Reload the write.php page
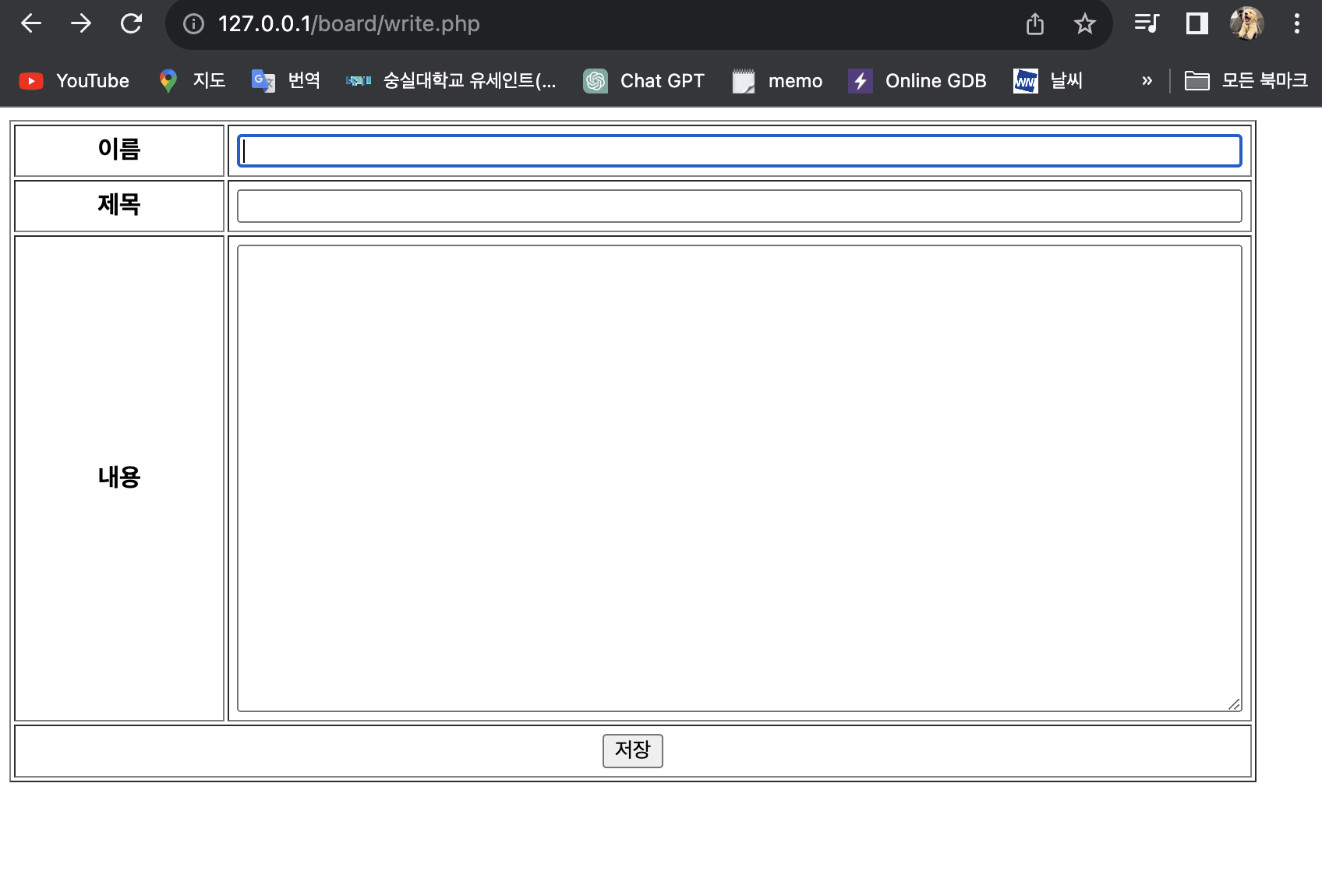This screenshot has width=1322, height=896. (x=131, y=23)
